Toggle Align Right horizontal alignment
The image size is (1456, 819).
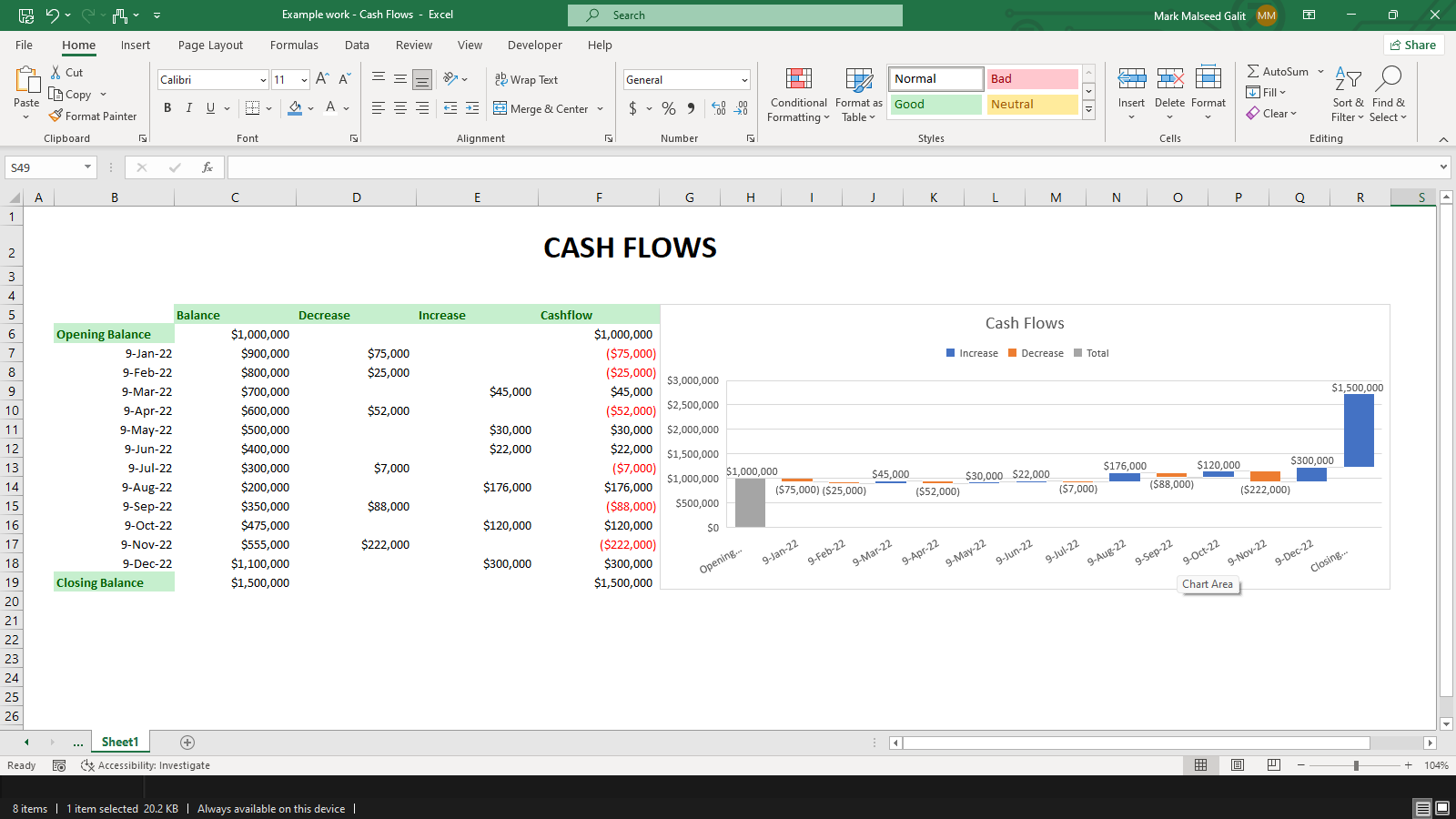(422, 108)
